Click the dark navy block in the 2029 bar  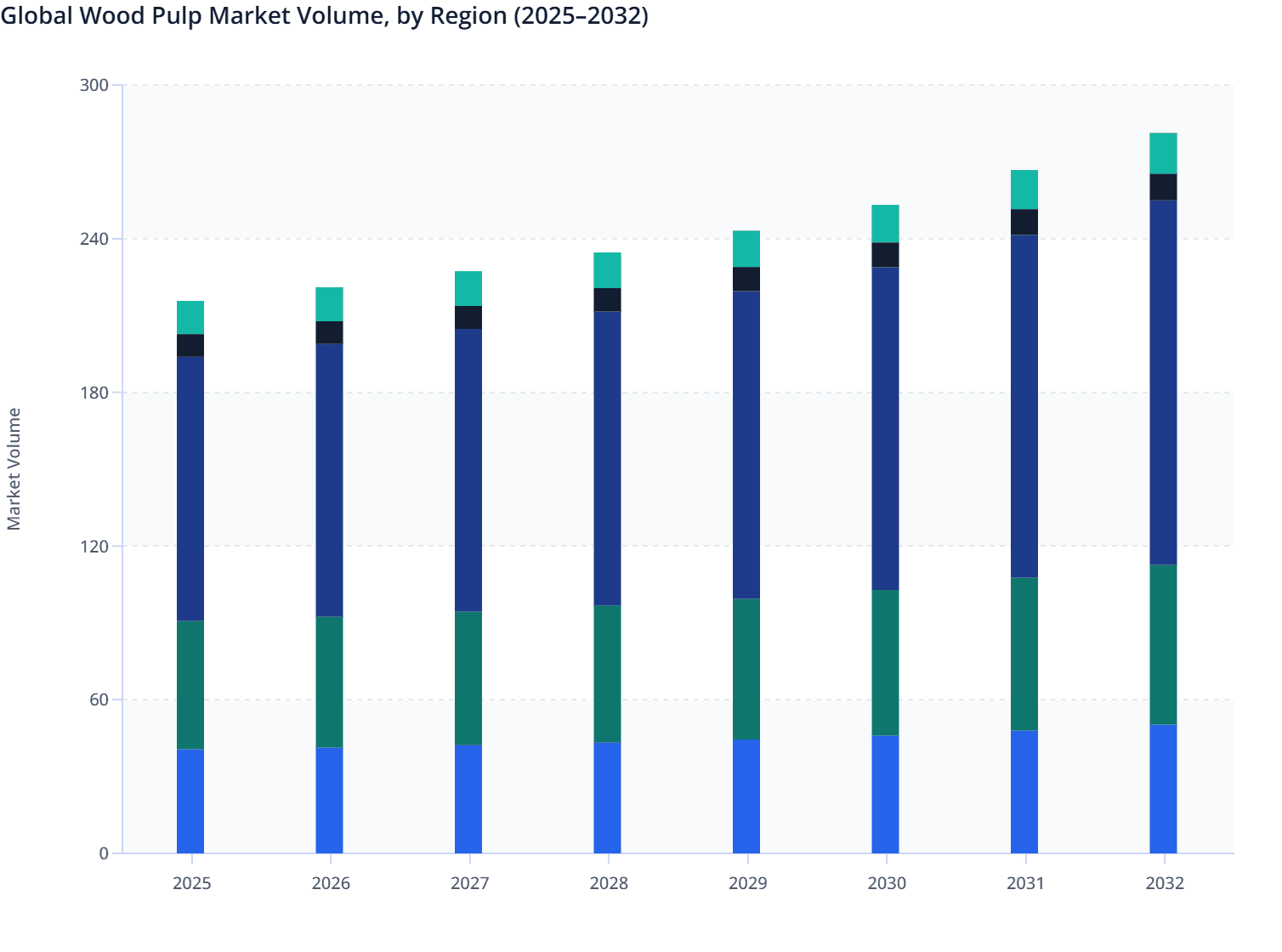click(x=748, y=280)
